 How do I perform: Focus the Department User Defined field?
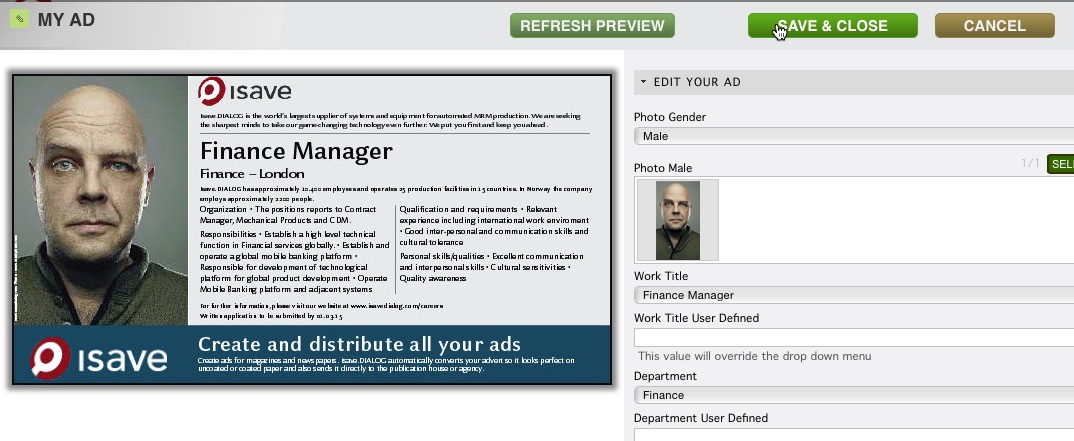(x=853, y=435)
